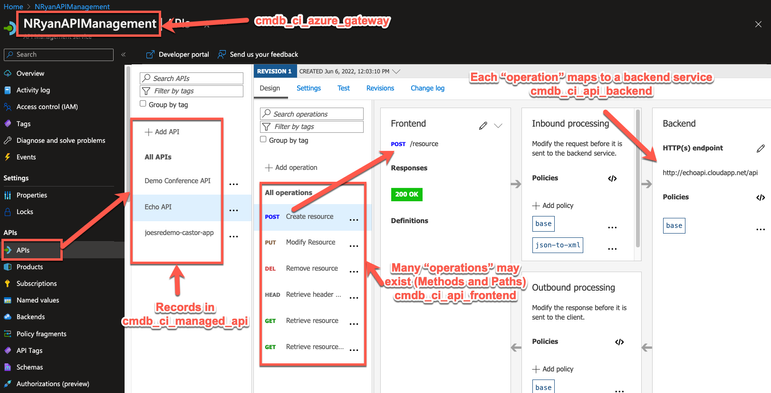Click the Send us your feedback icon

point(222,54)
